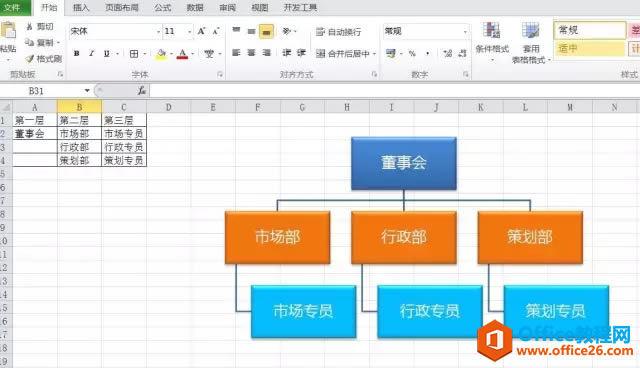The width and height of the screenshot is (640, 368).
Task: Click the decrease indent icon
Action: tap(287, 53)
